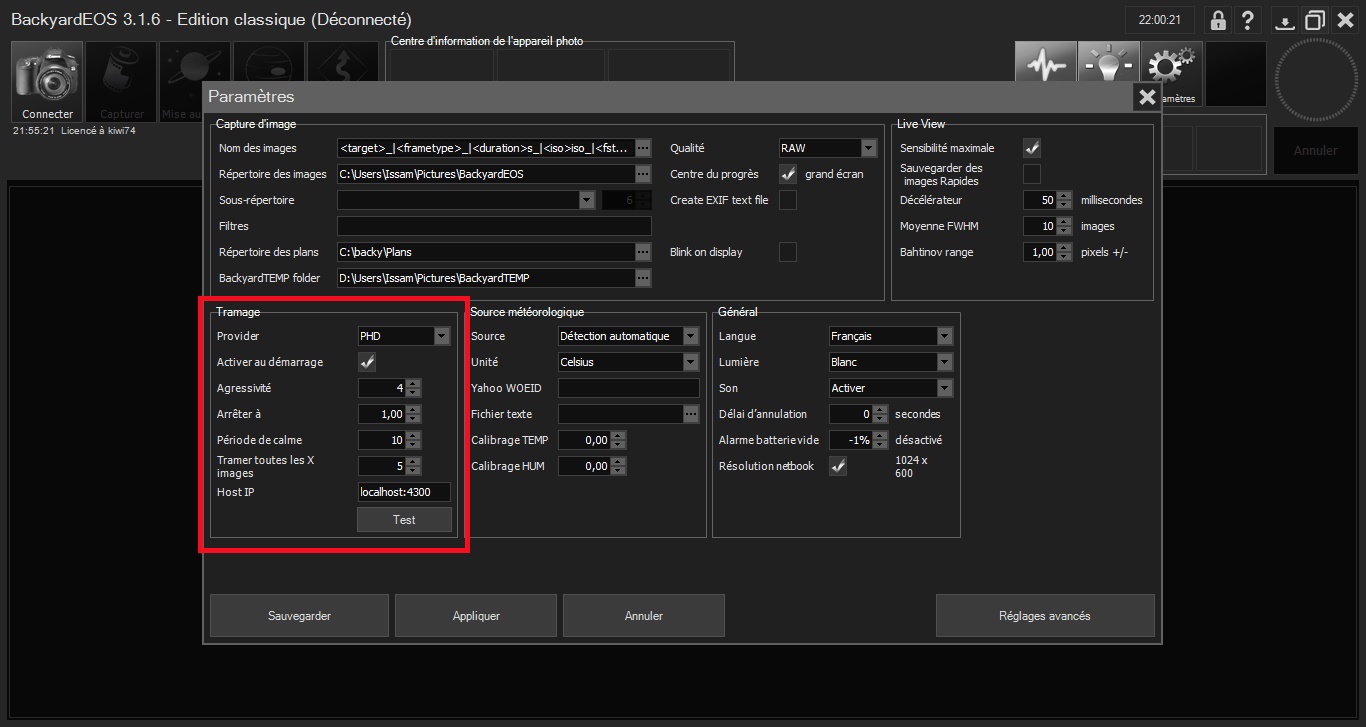
Task: Increase the Délai d'annulation value
Action: [880, 410]
